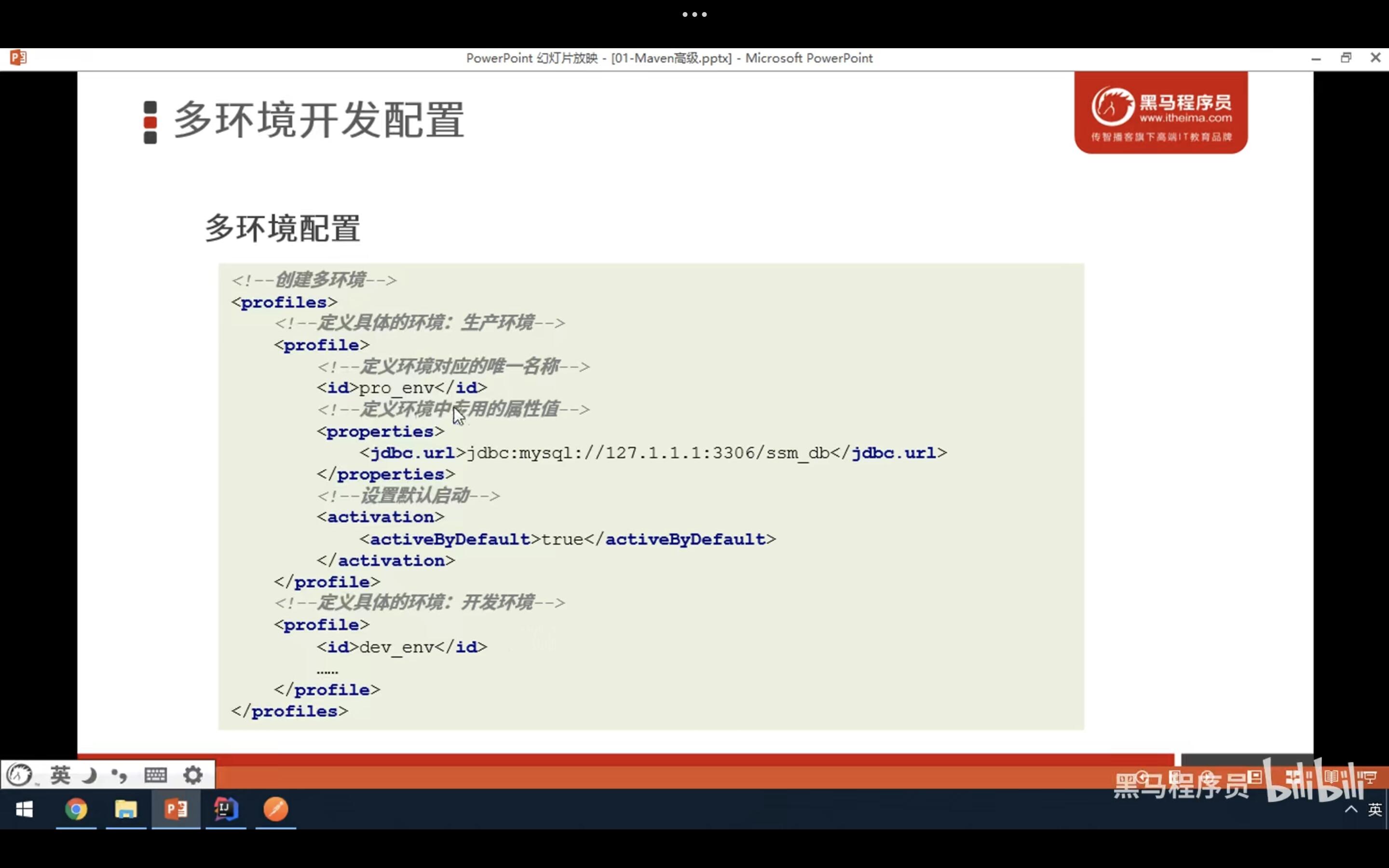This screenshot has width=1389, height=868.
Task: Click the 黑马程序员 itheima logo
Action: click(1160, 112)
